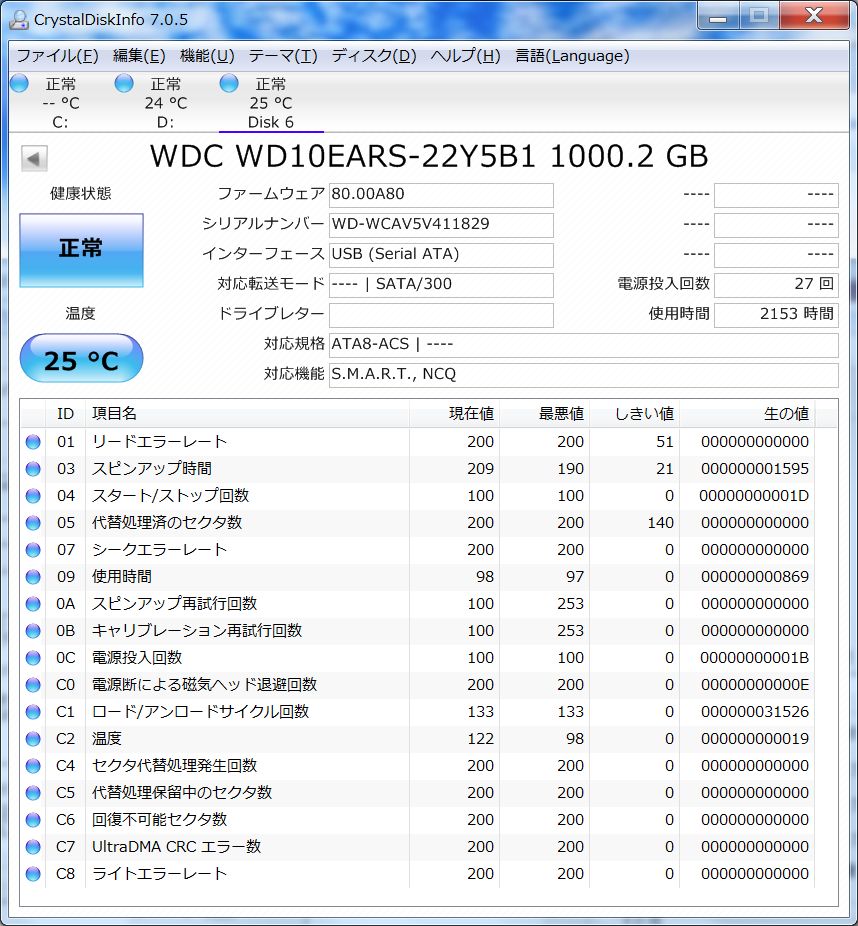Click the transfer mode field SATA/300
The height and width of the screenshot is (926, 858).
(x=441, y=285)
